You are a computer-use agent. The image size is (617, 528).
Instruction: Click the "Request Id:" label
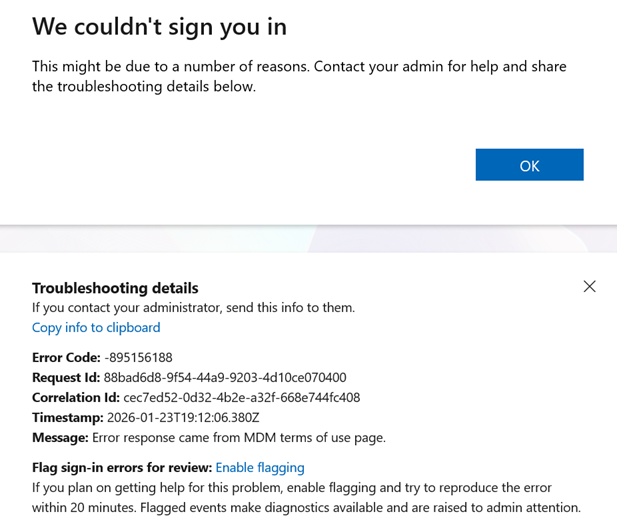66,377
